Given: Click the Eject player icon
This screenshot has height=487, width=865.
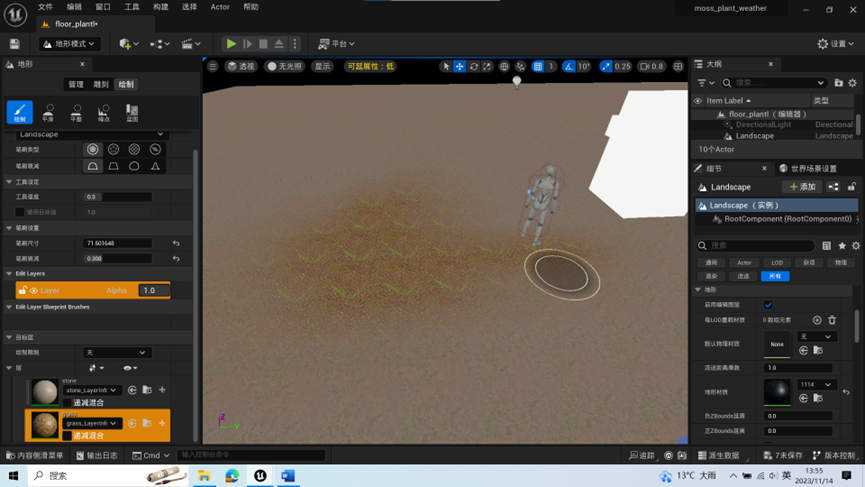Looking at the screenshot, I should click(279, 44).
